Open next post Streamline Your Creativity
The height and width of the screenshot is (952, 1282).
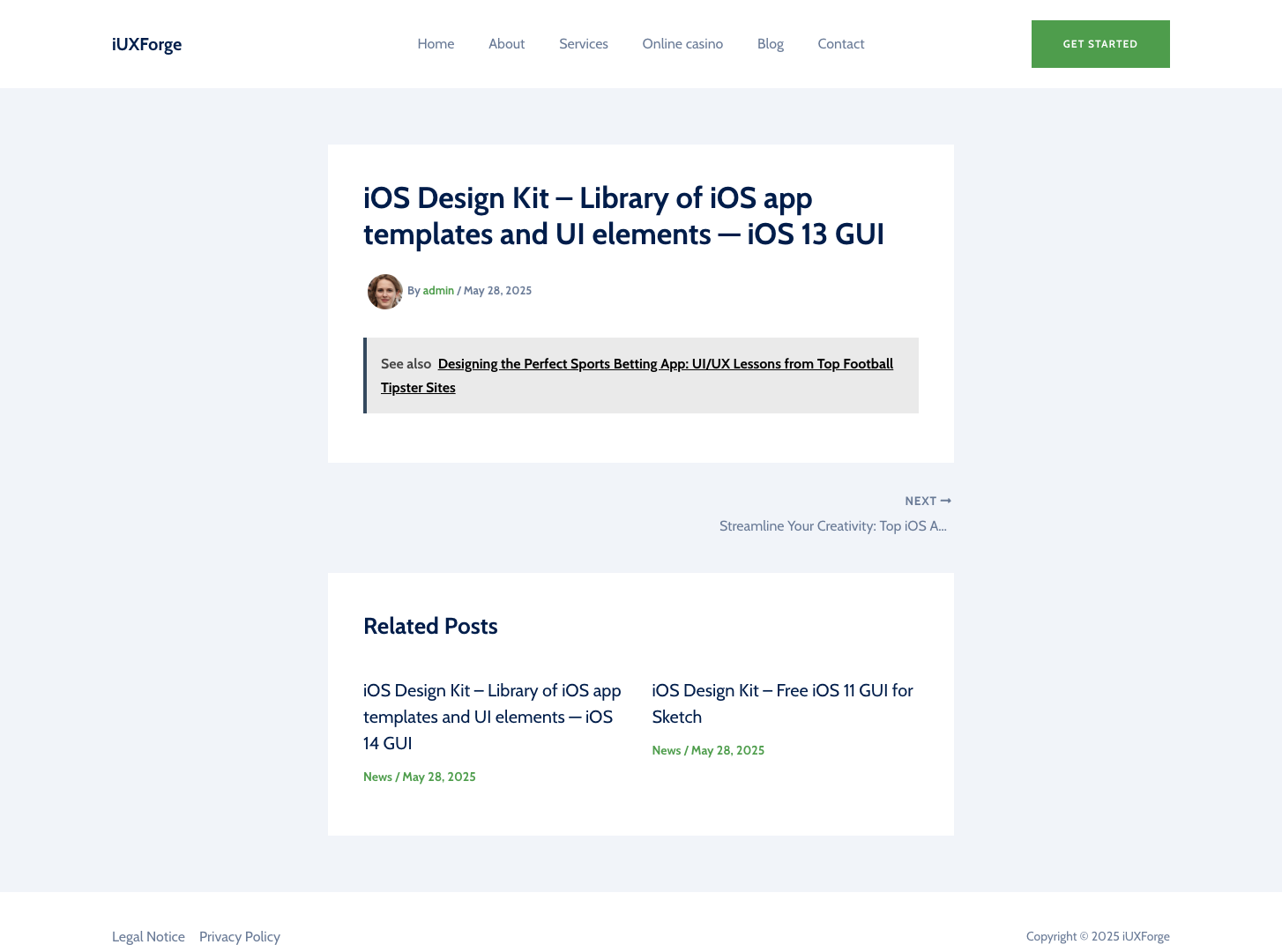point(832,525)
